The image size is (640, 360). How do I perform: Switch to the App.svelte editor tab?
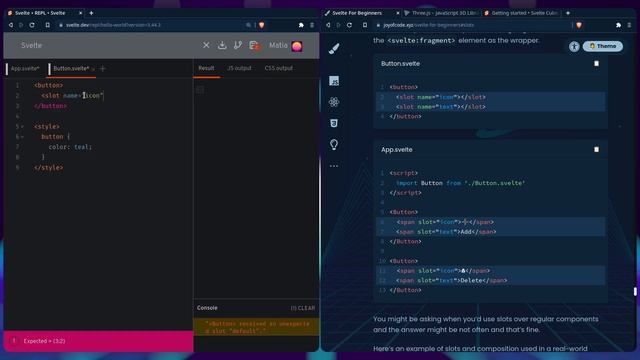tap(25, 69)
